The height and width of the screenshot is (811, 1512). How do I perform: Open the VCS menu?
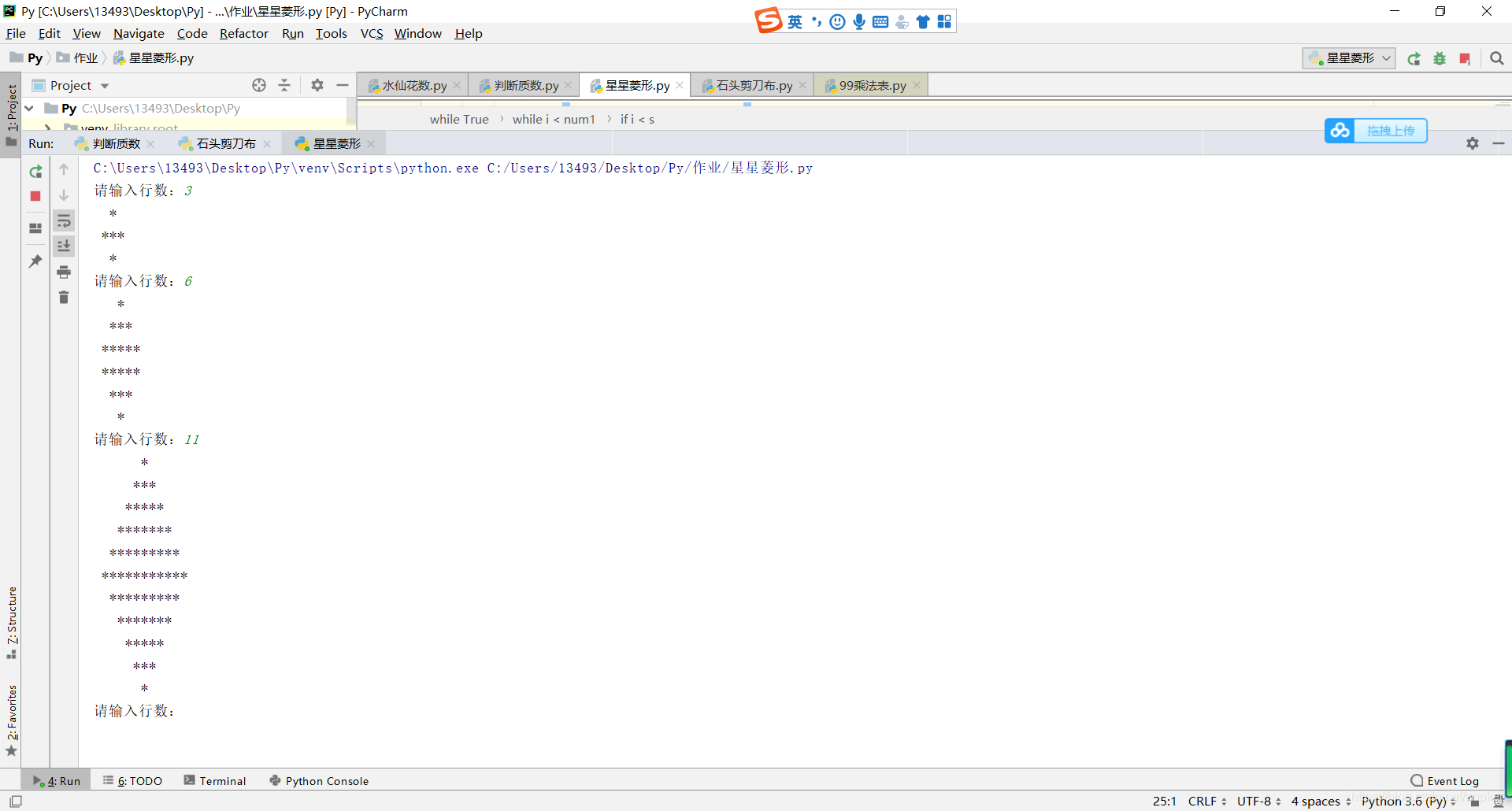coord(372,33)
